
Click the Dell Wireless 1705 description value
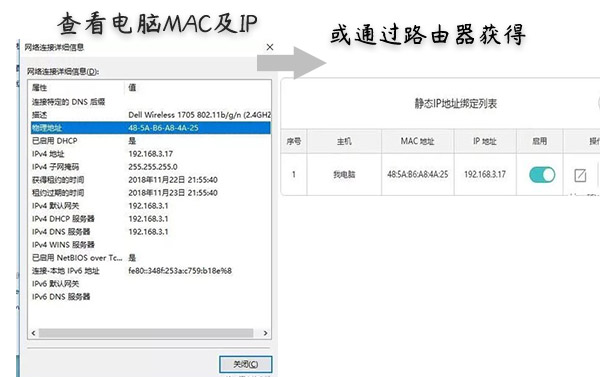(200, 115)
